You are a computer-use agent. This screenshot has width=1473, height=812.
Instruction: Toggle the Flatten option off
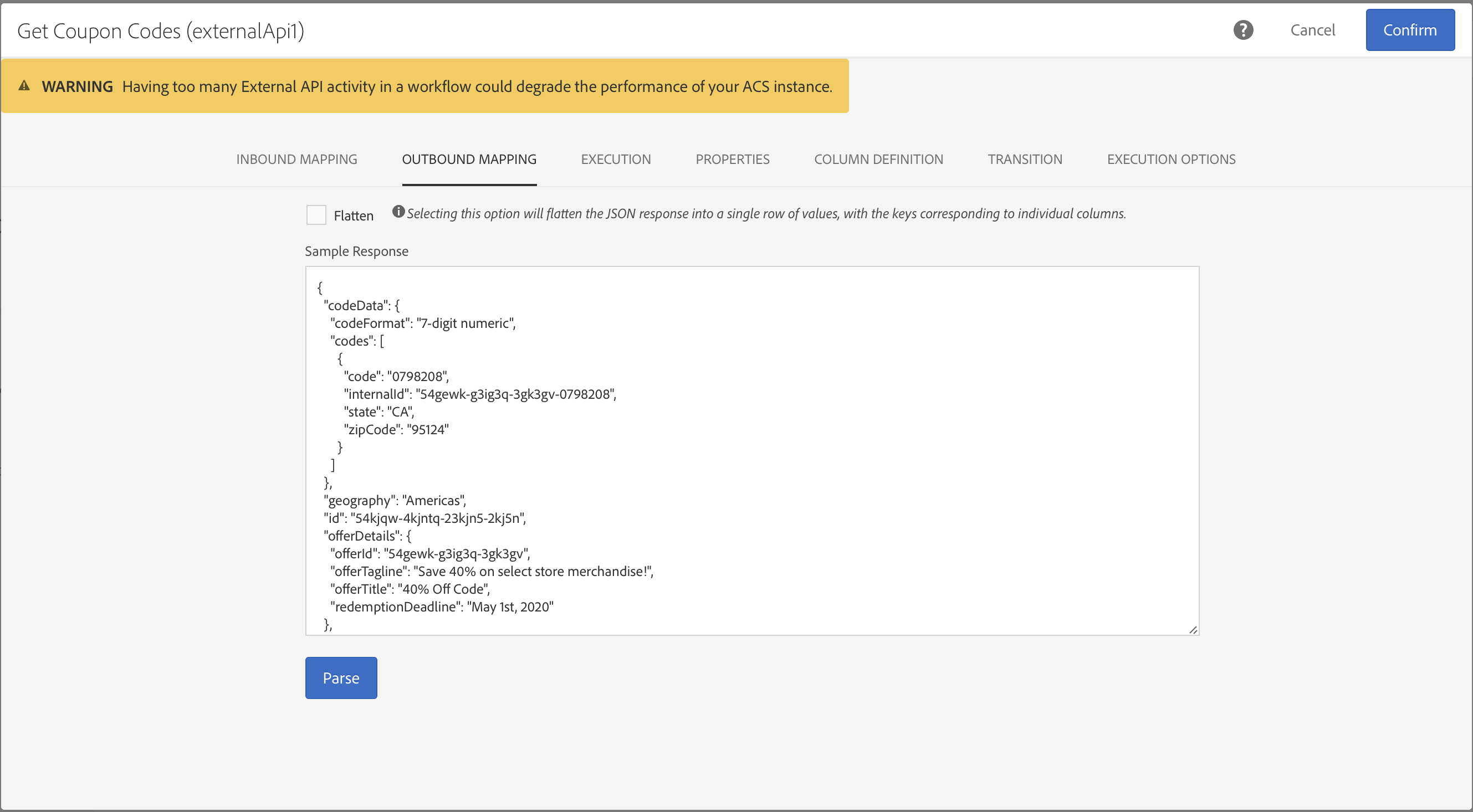pos(317,214)
